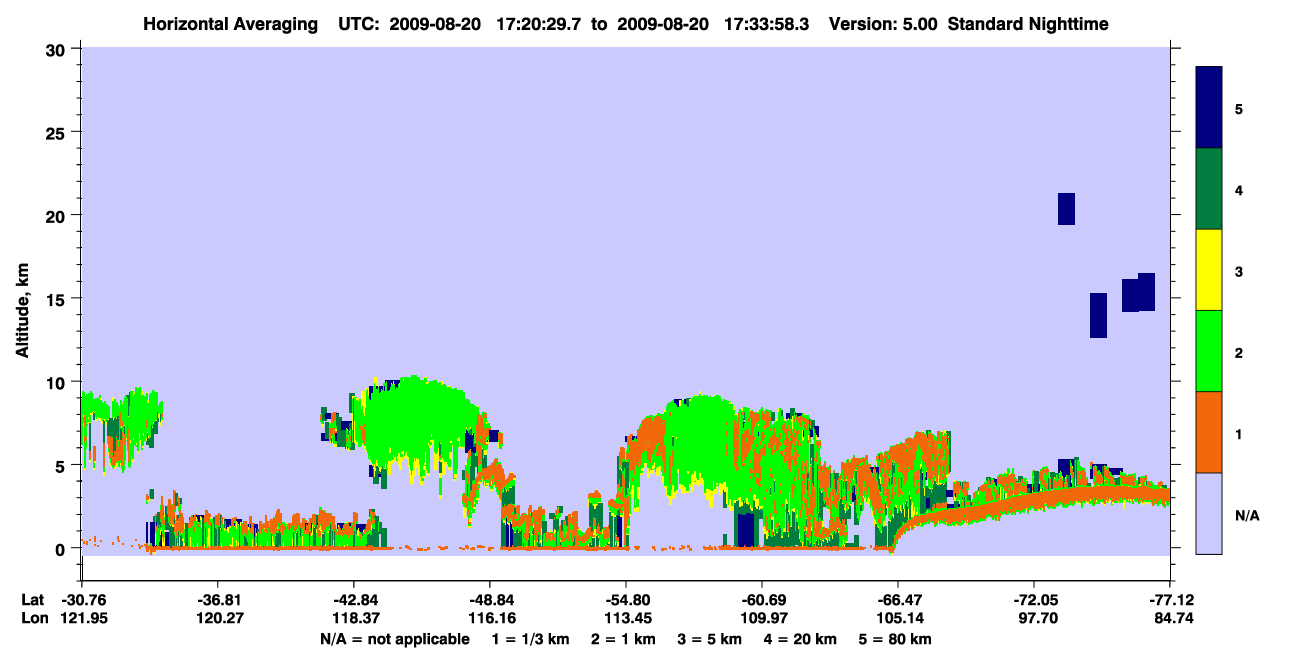1300x667 pixels.
Task: Click the '5 = 80 km' caption
Action: tap(896, 639)
